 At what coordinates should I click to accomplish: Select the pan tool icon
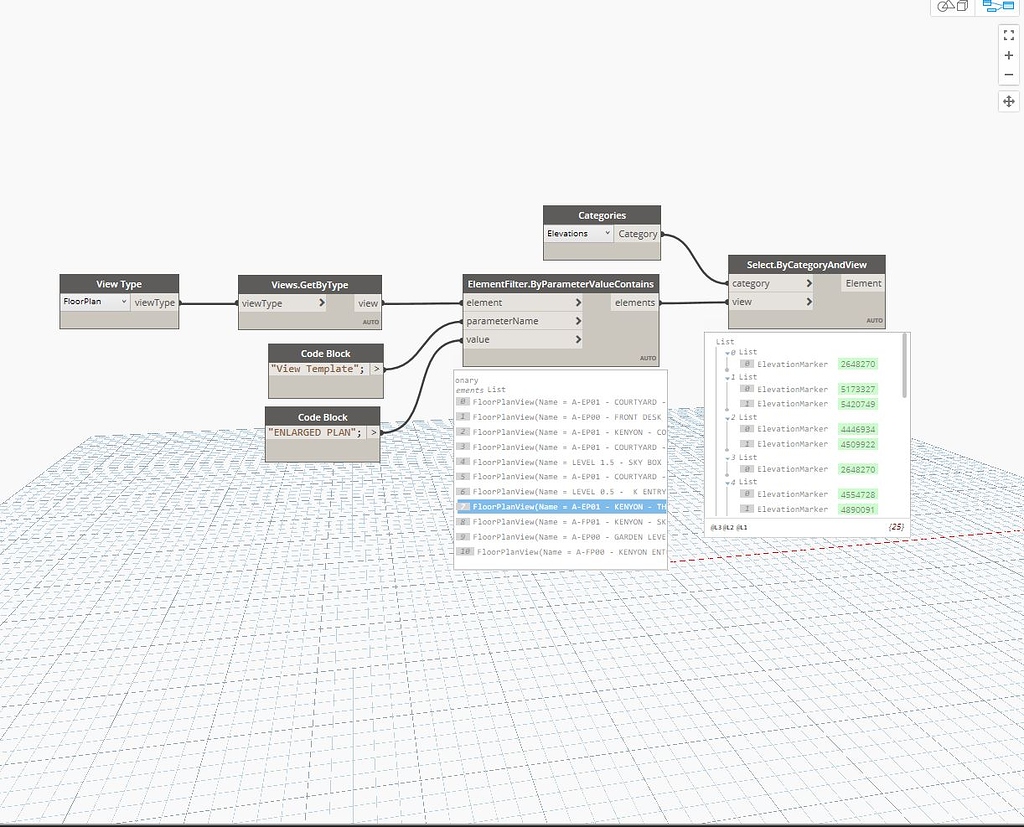1008,101
